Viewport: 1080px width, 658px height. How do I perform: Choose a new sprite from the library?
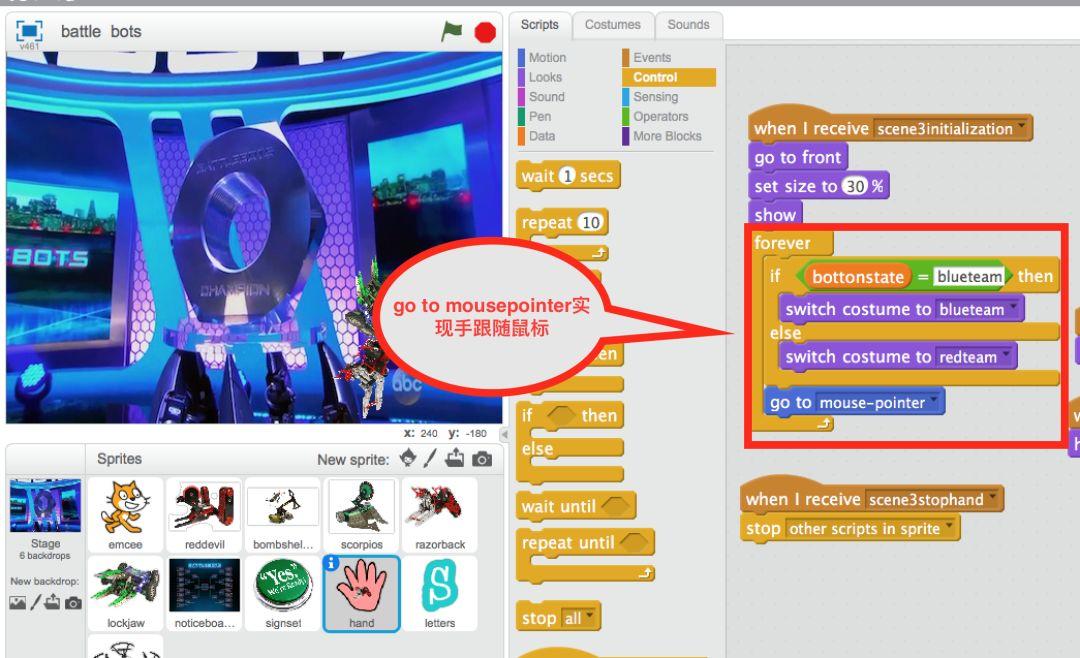tap(408, 458)
